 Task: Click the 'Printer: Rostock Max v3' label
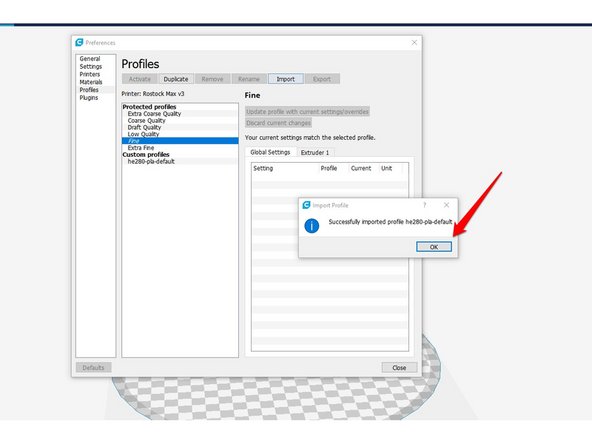click(153, 94)
